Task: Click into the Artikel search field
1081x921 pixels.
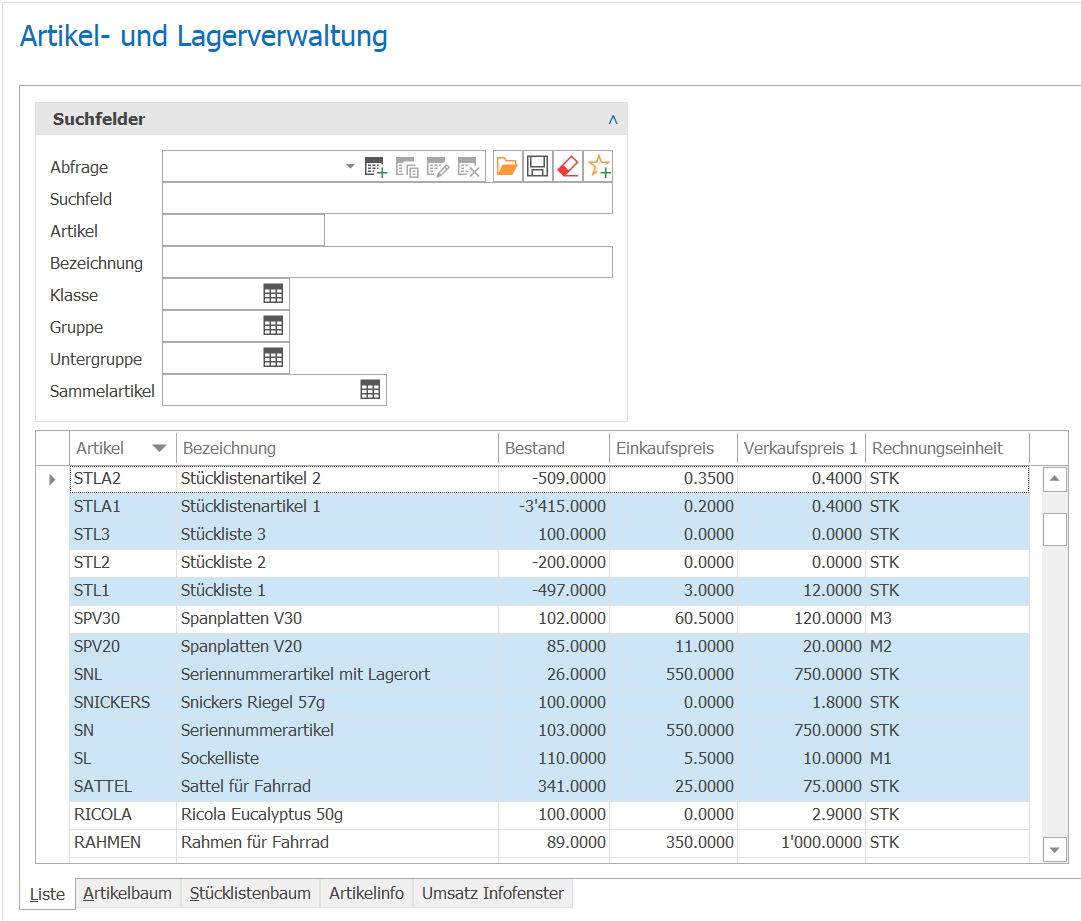Action: point(243,230)
